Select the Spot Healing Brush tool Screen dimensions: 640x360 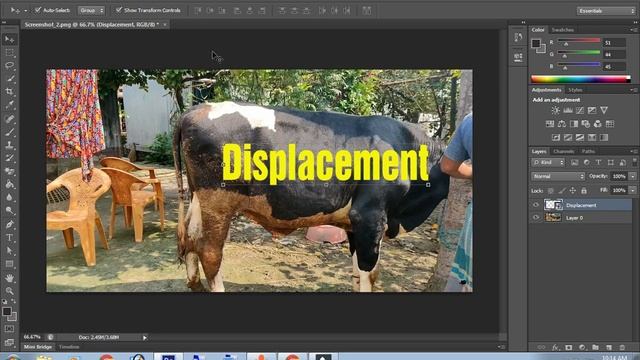click(x=9, y=119)
